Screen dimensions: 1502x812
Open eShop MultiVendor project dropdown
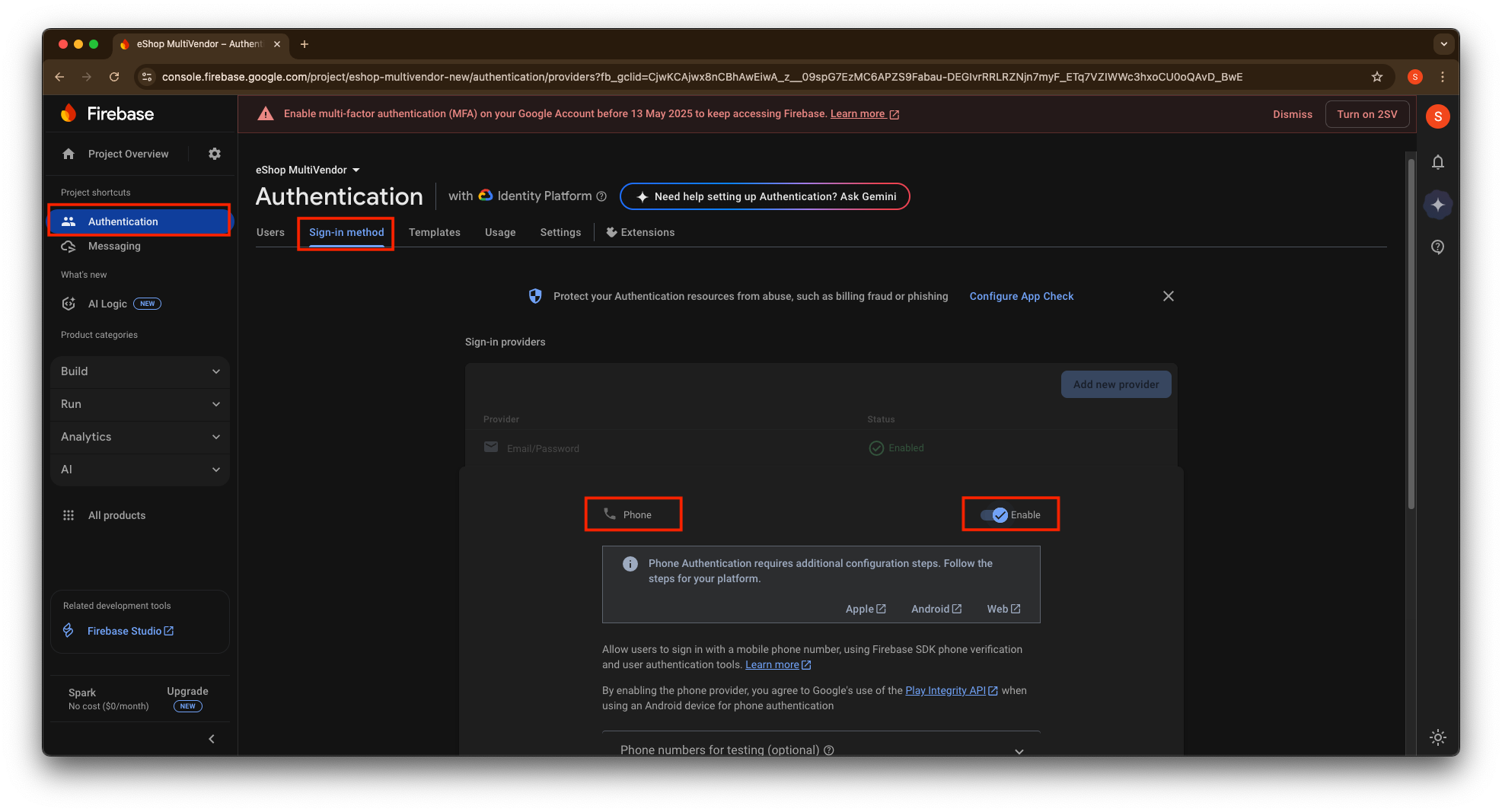[x=308, y=170]
